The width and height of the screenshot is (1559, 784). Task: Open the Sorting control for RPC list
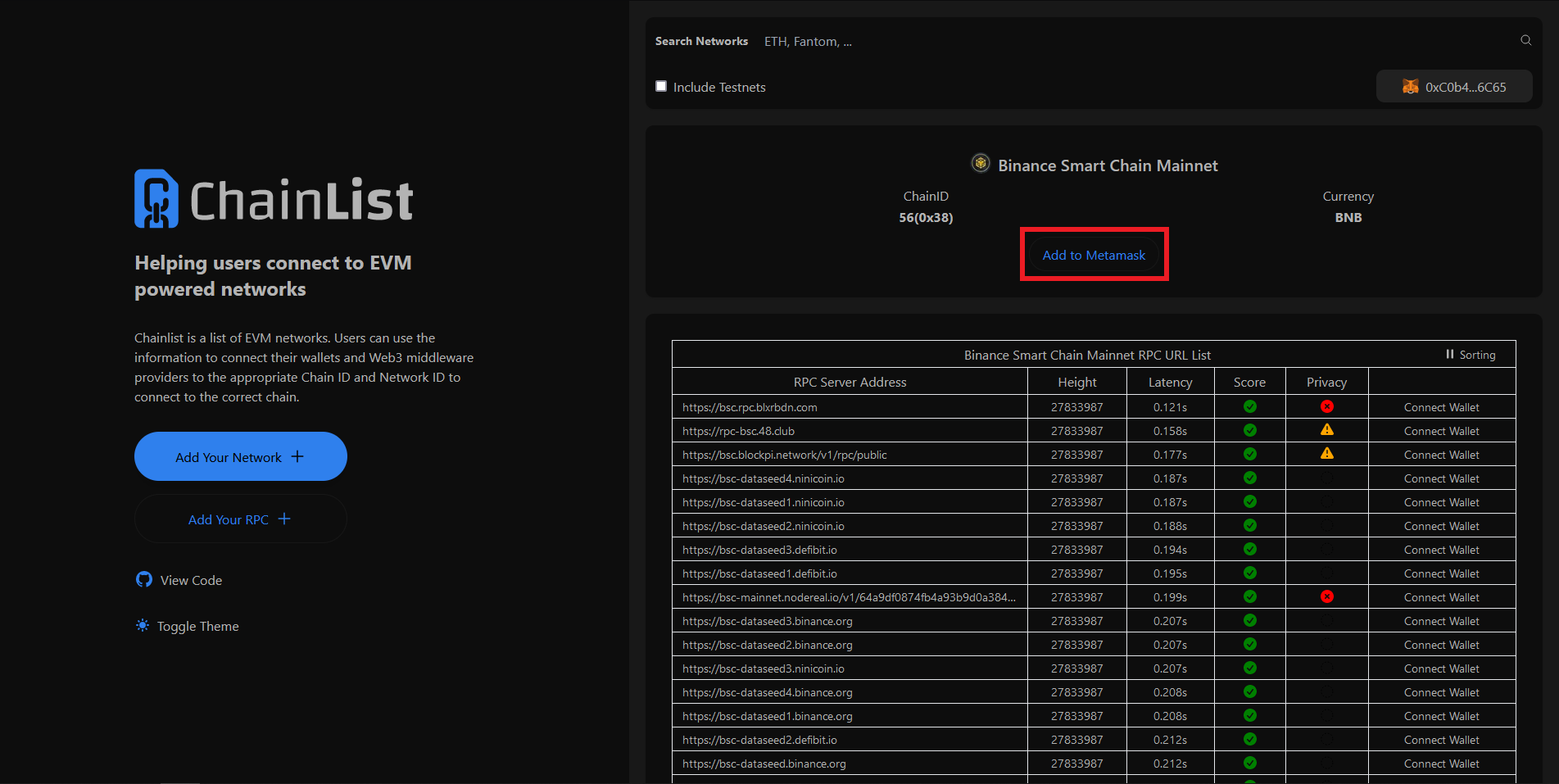(x=1471, y=355)
